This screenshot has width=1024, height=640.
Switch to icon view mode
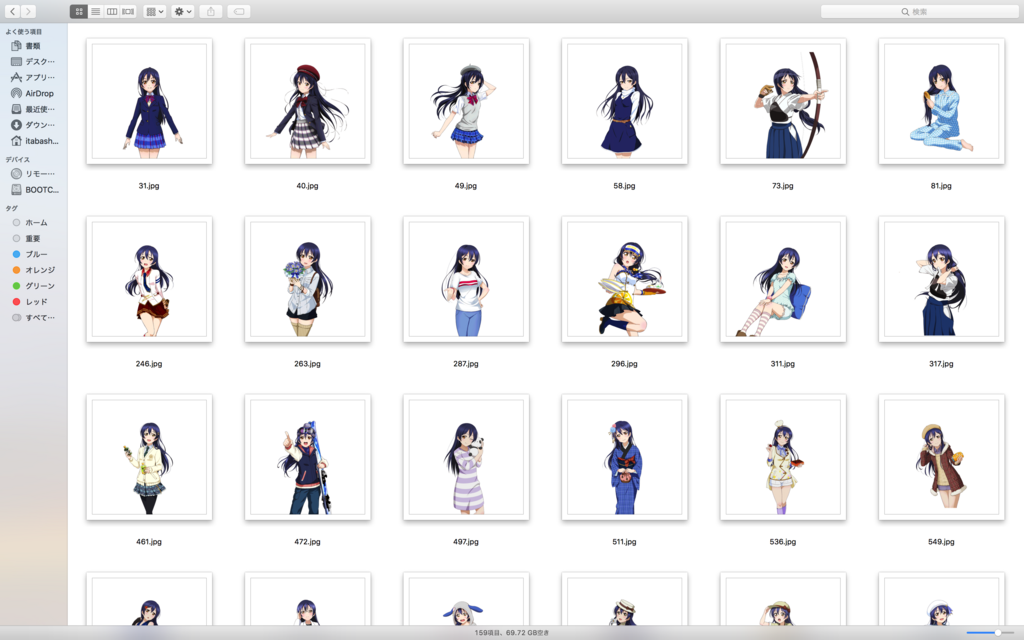79,11
